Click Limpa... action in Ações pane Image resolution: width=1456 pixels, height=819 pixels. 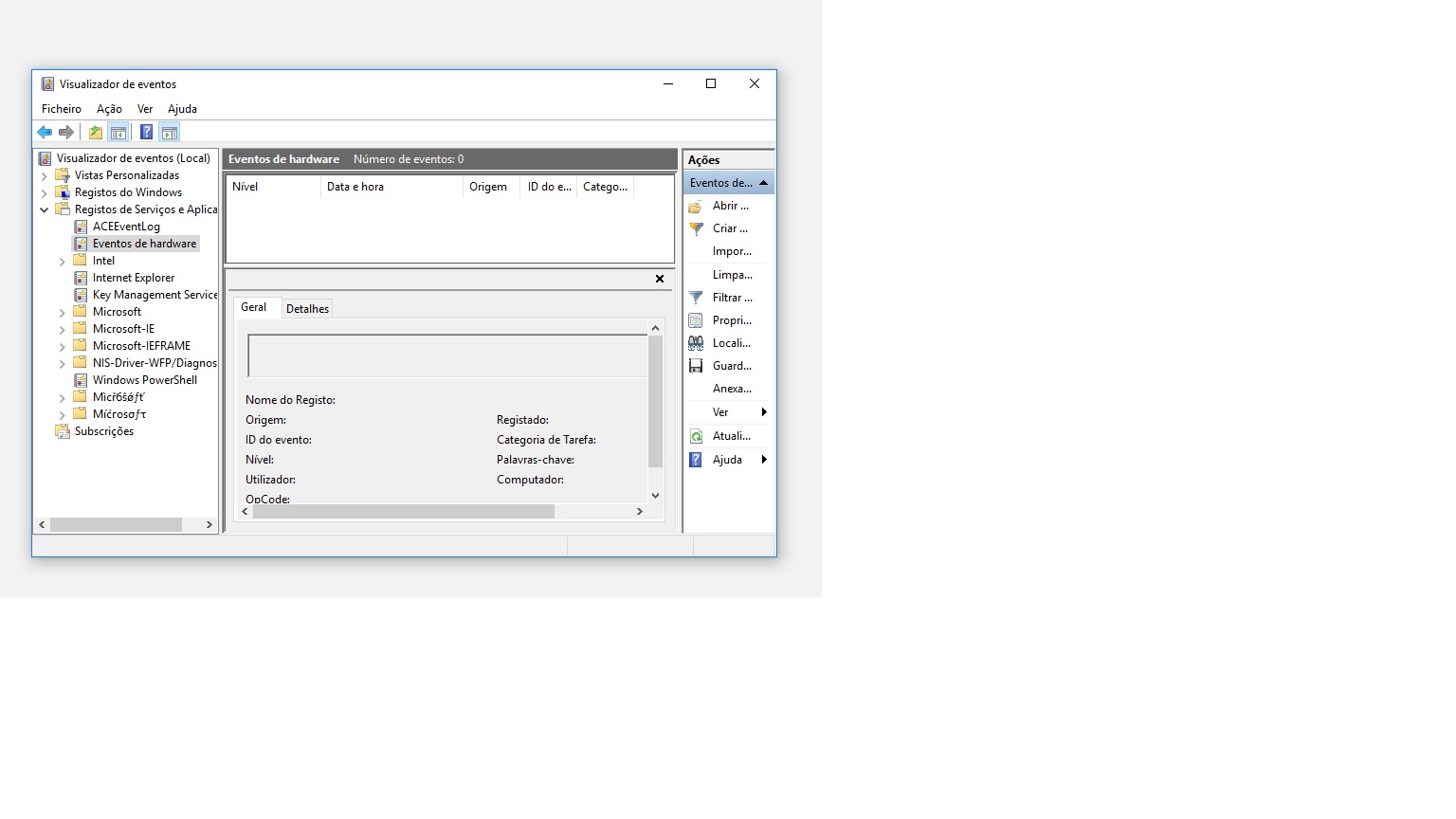[733, 275]
